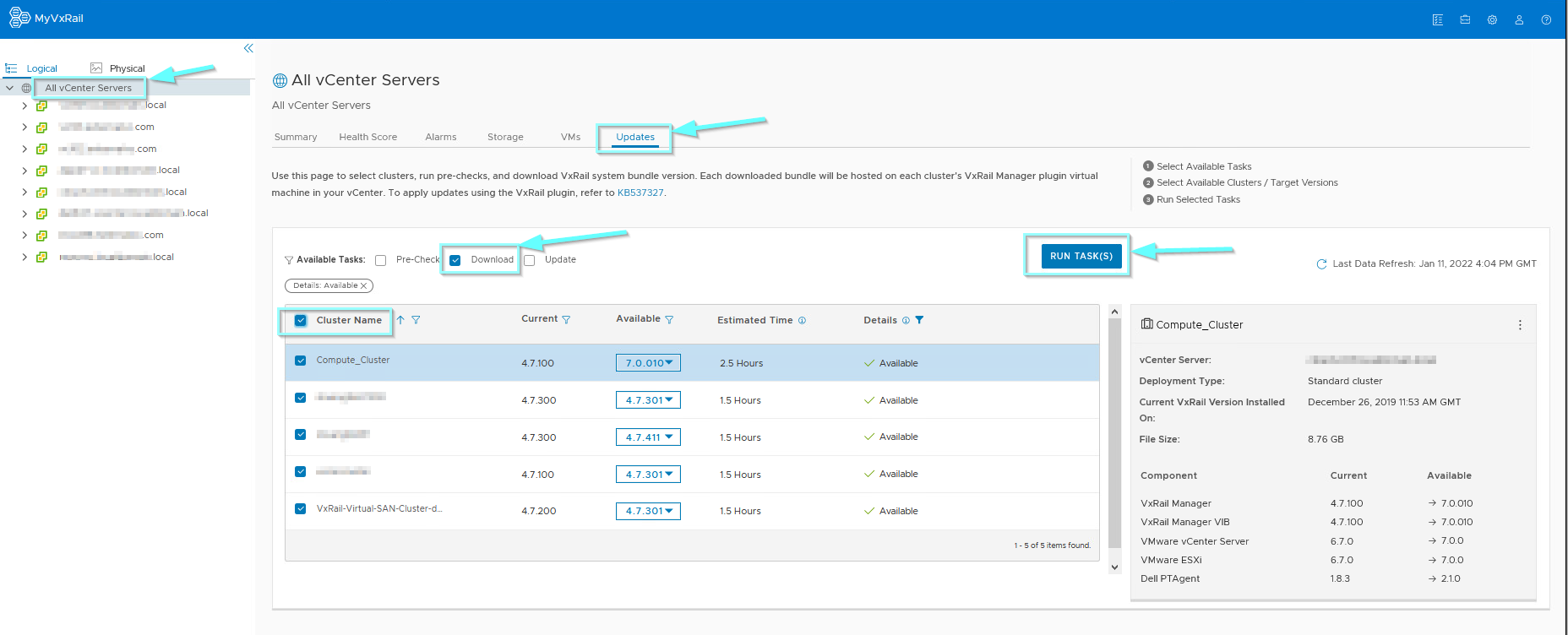The width and height of the screenshot is (1568, 635).
Task: Uncheck the row with available 4.7.411
Action: click(300, 435)
